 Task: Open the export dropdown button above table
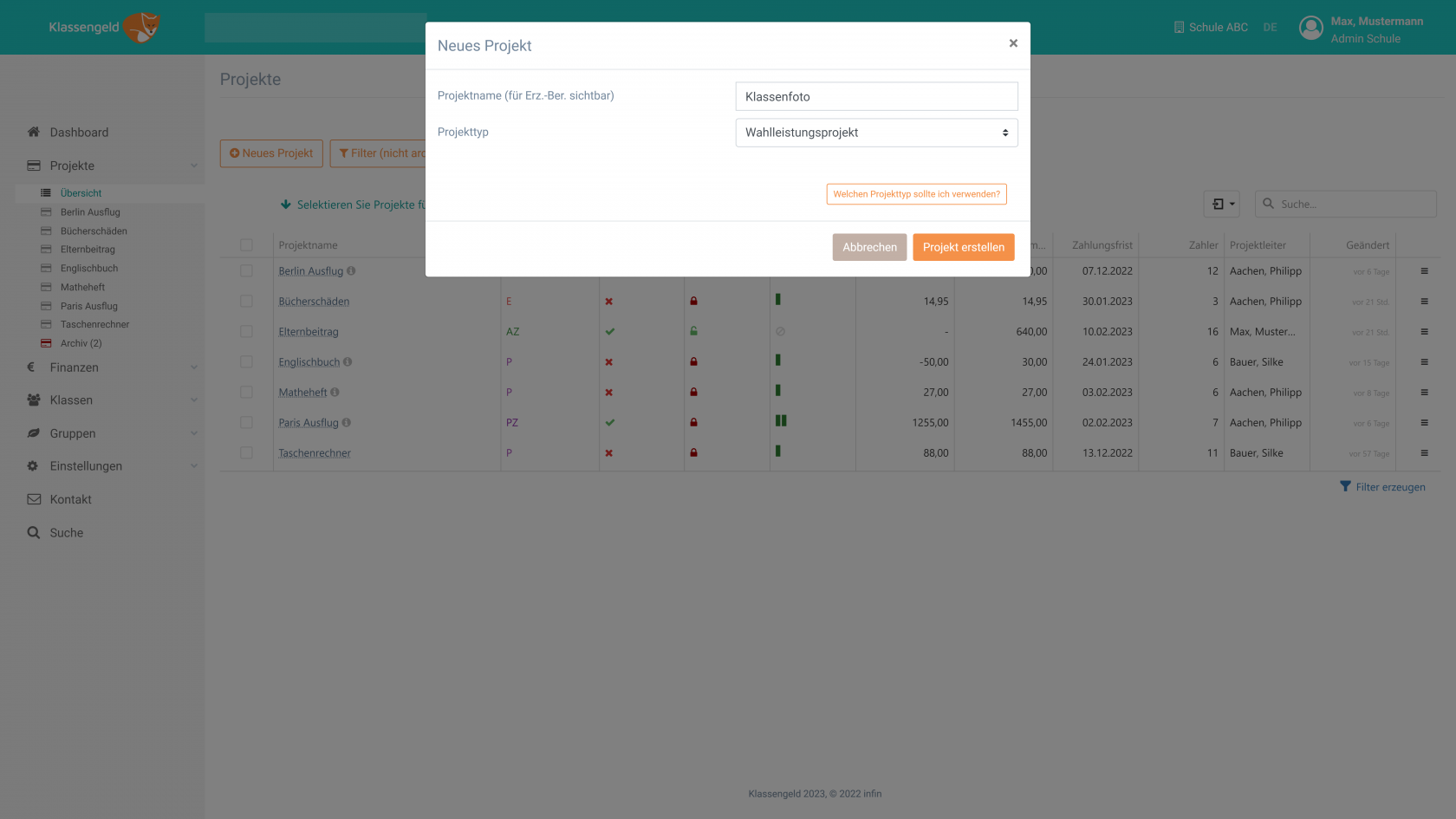point(1221,205)
